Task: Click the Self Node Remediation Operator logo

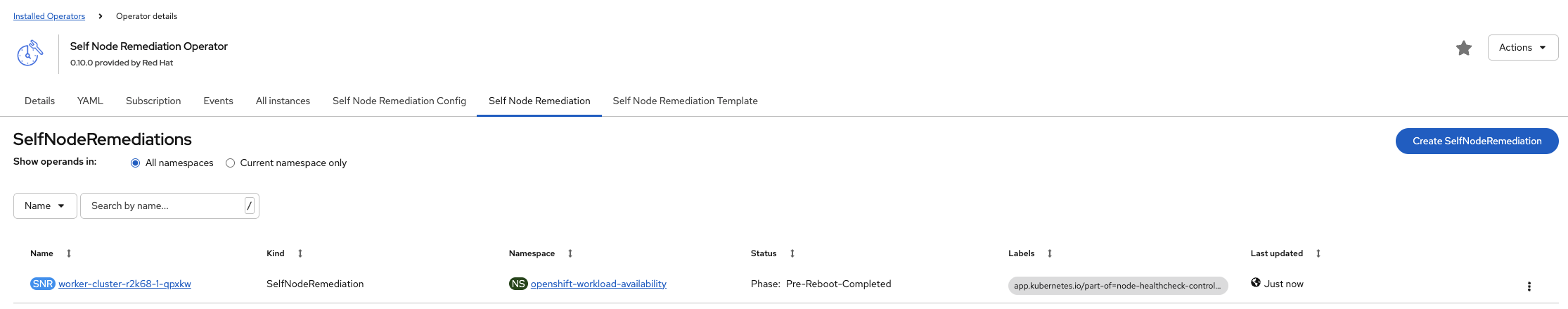Action: tap(30, 53)
